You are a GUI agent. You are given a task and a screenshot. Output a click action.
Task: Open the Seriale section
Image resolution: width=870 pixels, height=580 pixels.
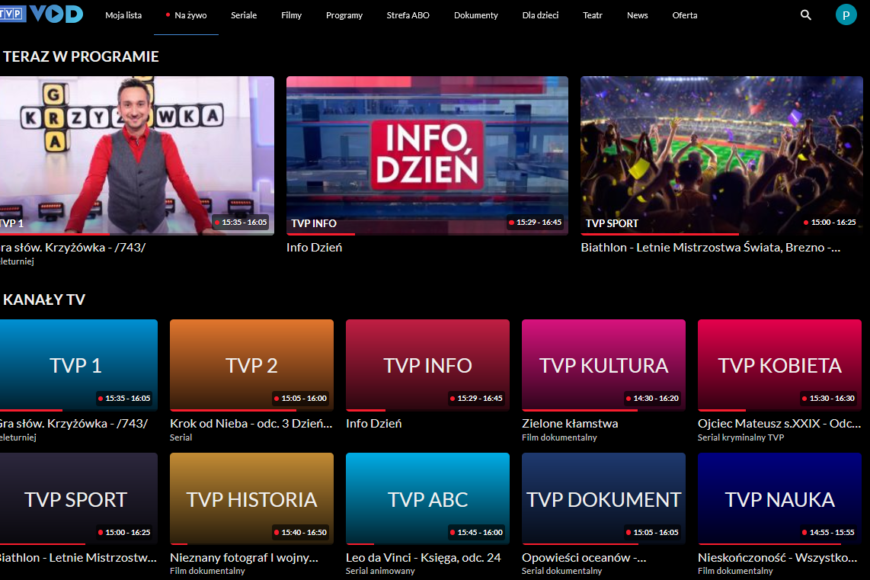(x=243, y=15)
